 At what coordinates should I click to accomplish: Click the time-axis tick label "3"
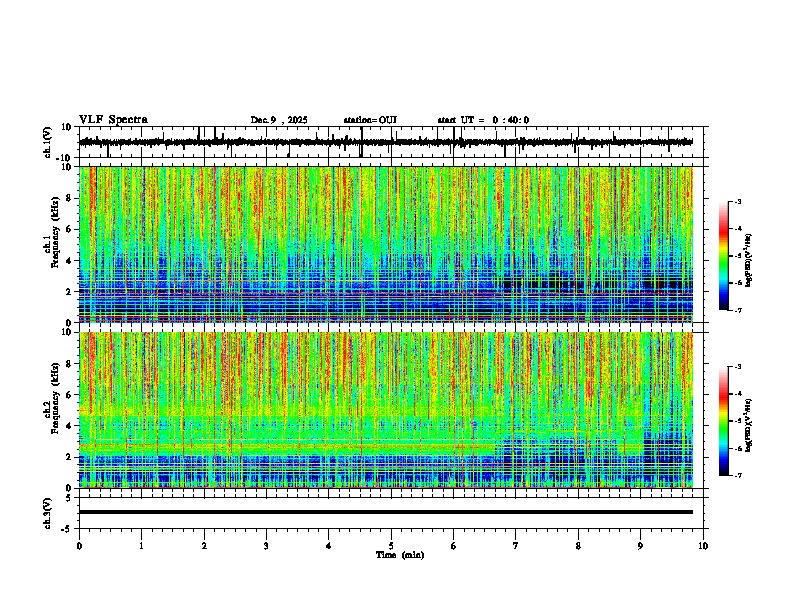266,546
